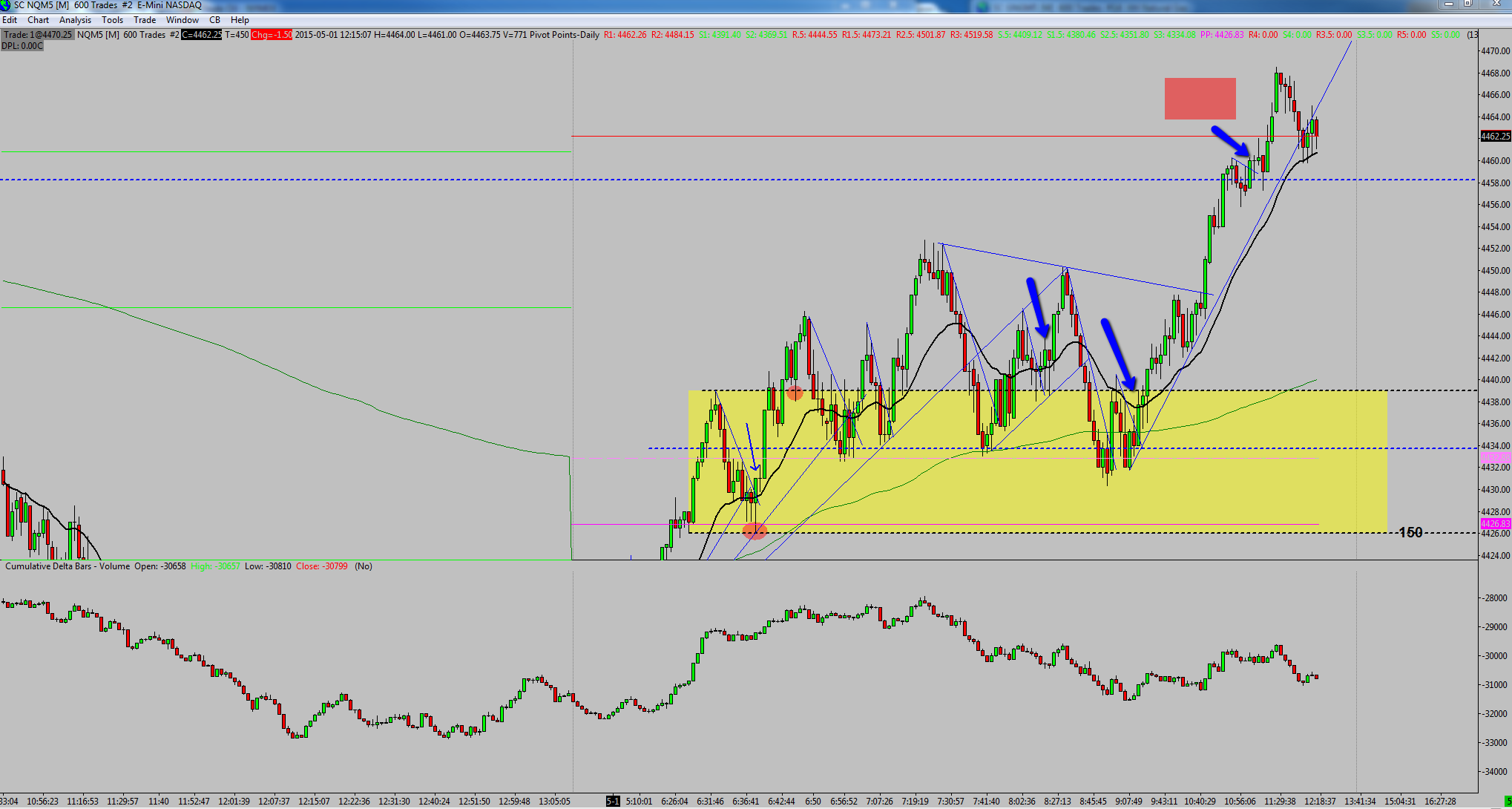Open the Edit menu
The height and width of the screenshot is (809, 1512).
coord(10,20)
